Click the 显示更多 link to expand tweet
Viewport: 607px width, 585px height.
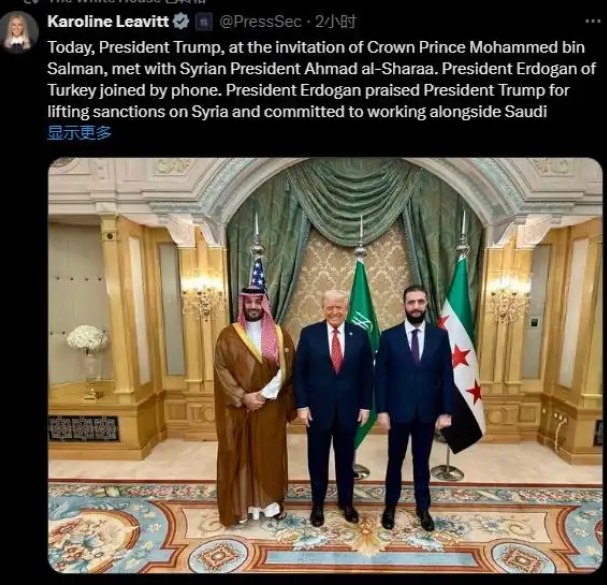pos(79,132)
